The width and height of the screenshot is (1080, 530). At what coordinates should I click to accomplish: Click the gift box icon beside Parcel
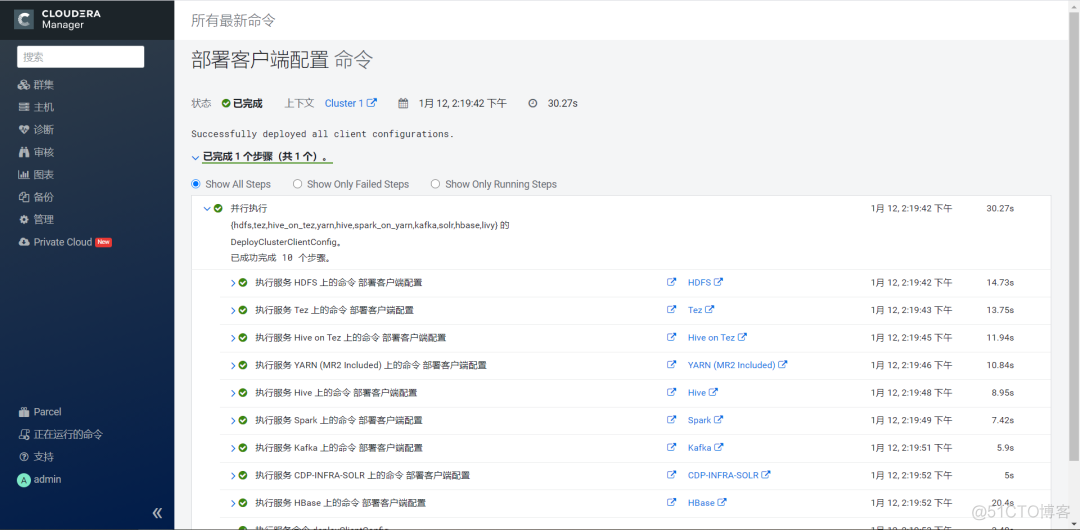(23, 411)
